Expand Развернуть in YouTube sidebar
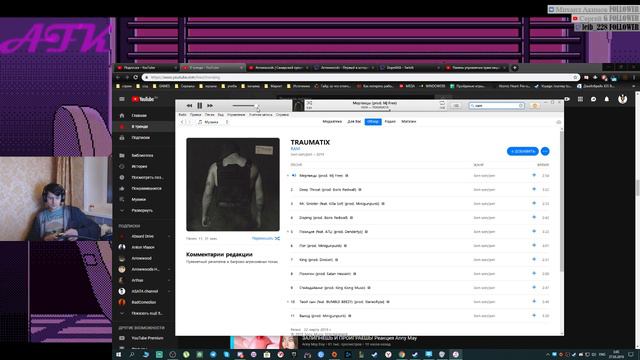The width and height of the screenshot is (640, 360). click(x=143, y=211)
